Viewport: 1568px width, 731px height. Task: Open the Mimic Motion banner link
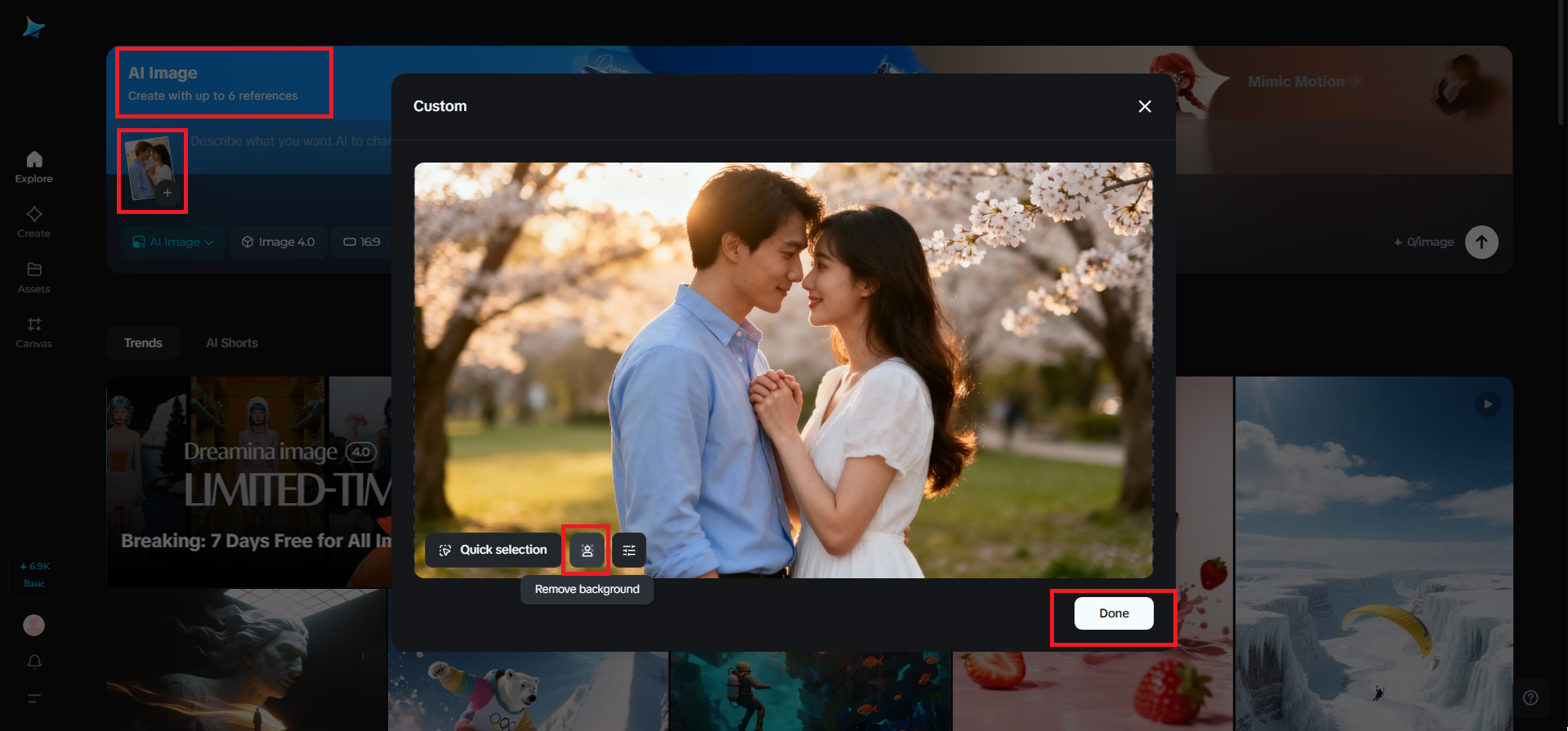pos(1302,82)
